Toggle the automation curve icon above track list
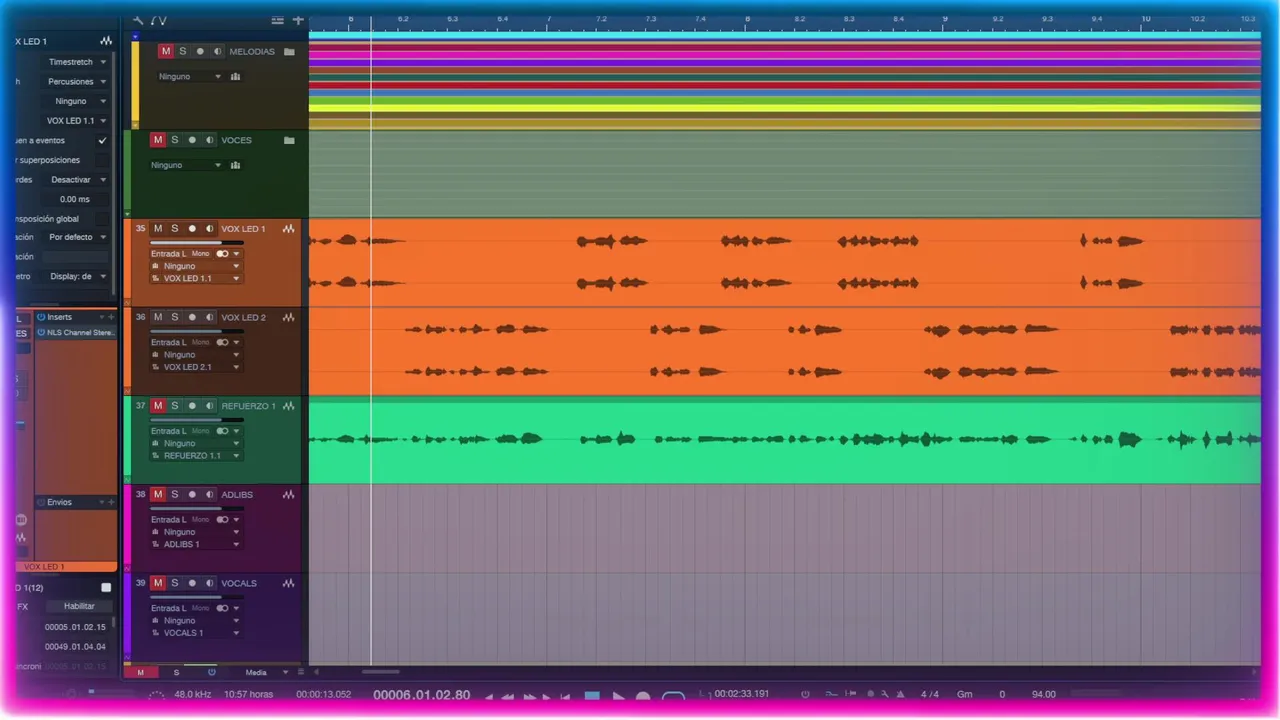Image resolution: width=1280 pixels, height=720 pixels. (159, 19)
